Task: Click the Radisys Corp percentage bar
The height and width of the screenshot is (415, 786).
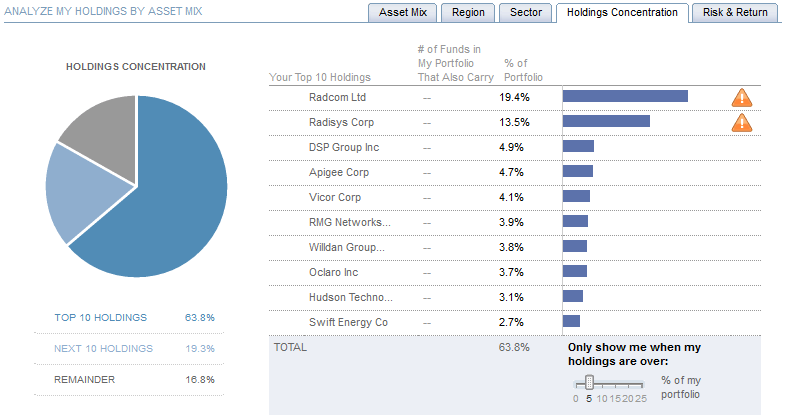Action: click(x=606, y=122)
